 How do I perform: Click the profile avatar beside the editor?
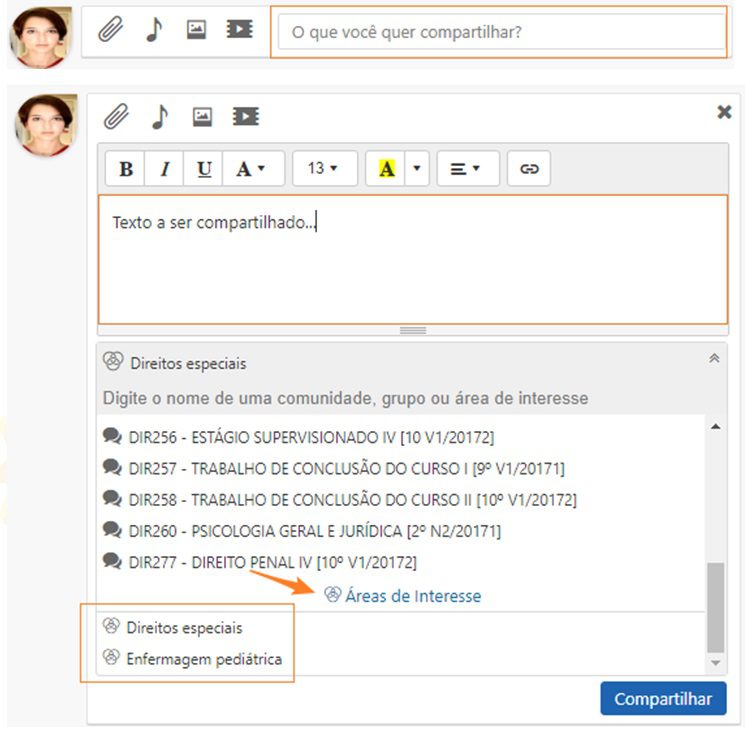tap(46, 124)
